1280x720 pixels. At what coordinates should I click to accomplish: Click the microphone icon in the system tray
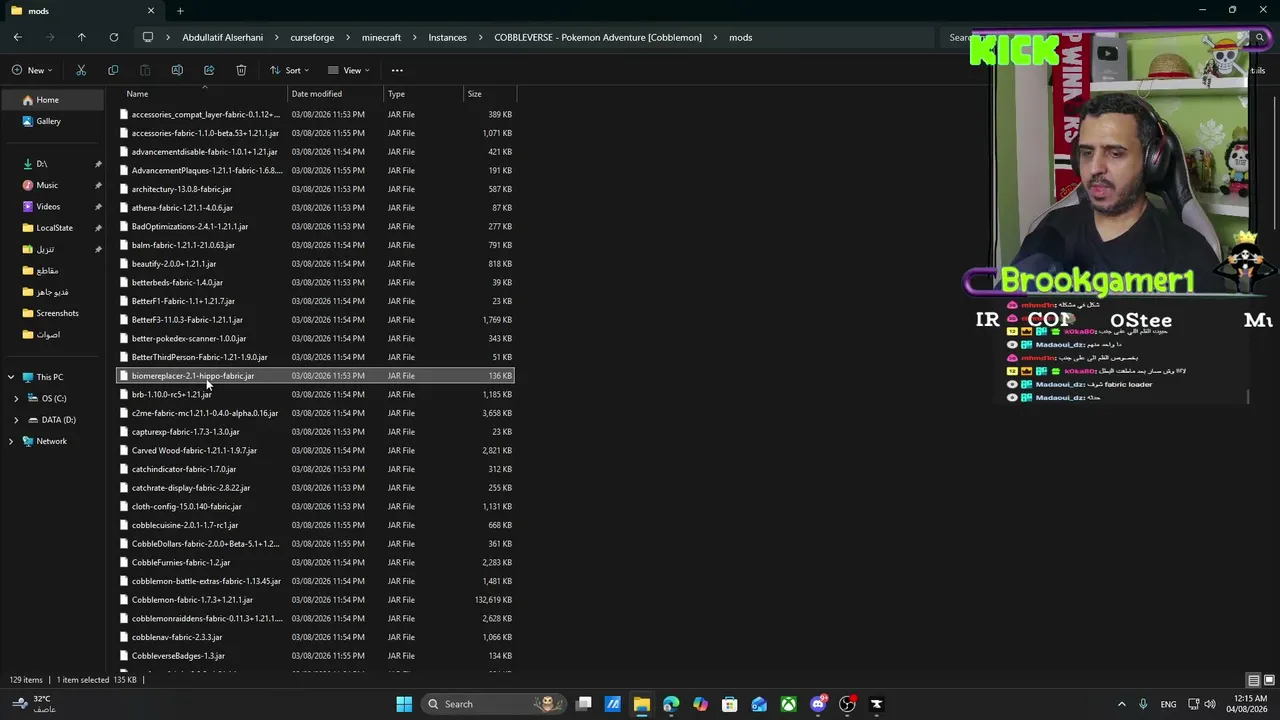[x=1143, y=704]
